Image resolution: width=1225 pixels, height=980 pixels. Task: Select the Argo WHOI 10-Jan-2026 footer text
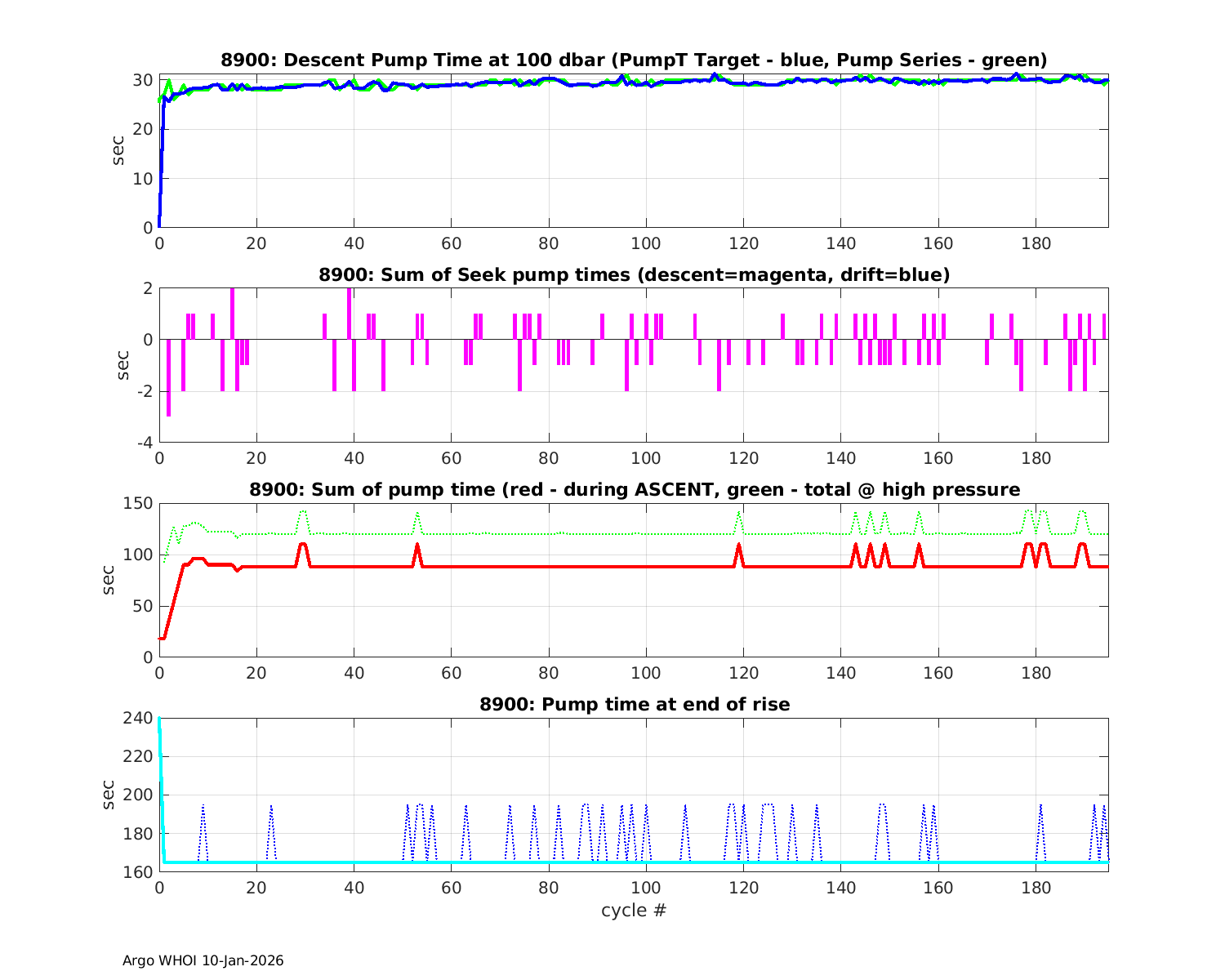[203, 960]
